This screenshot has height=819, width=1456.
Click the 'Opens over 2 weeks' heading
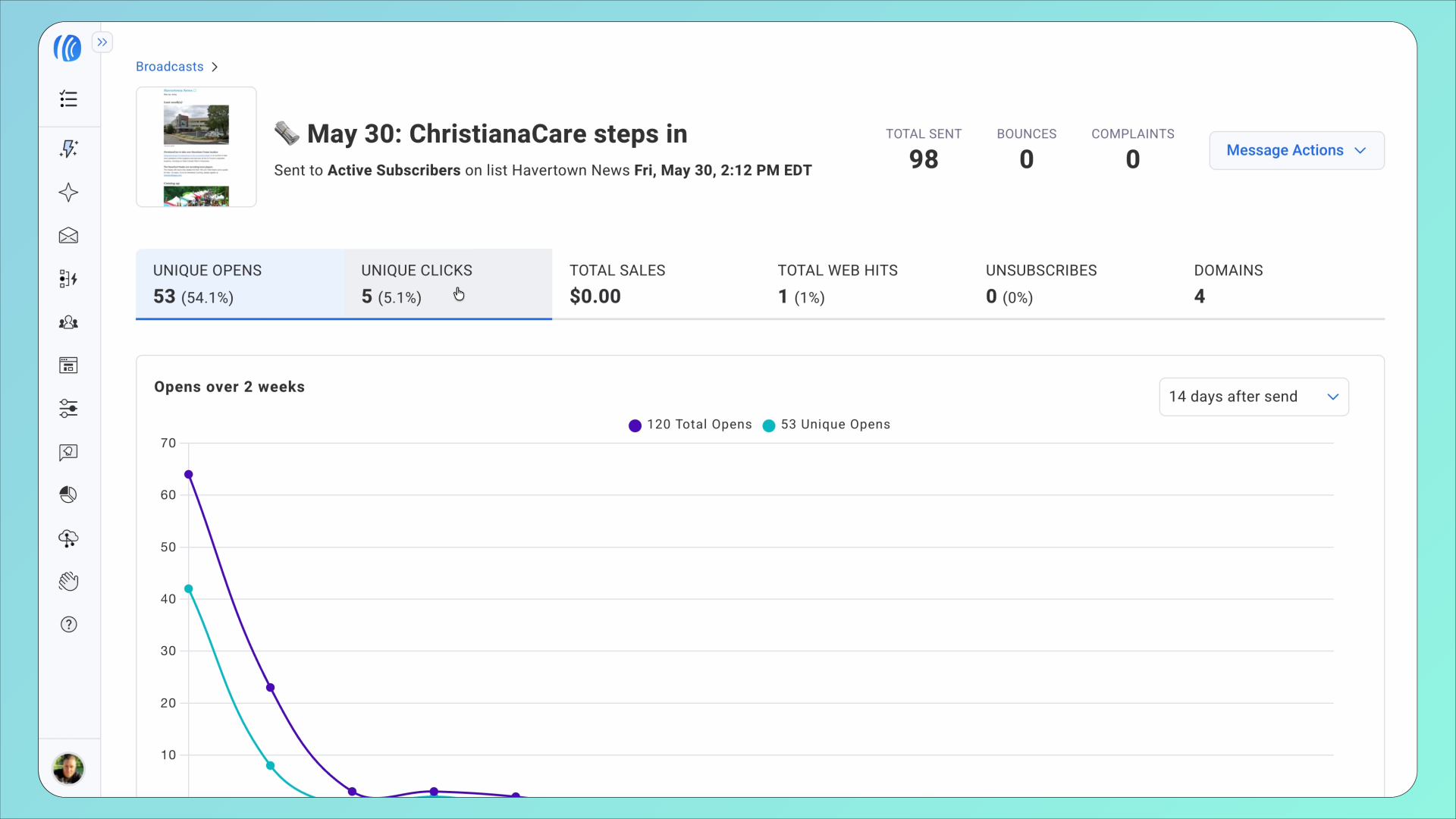pyautogui.click(x=229, y=387)
